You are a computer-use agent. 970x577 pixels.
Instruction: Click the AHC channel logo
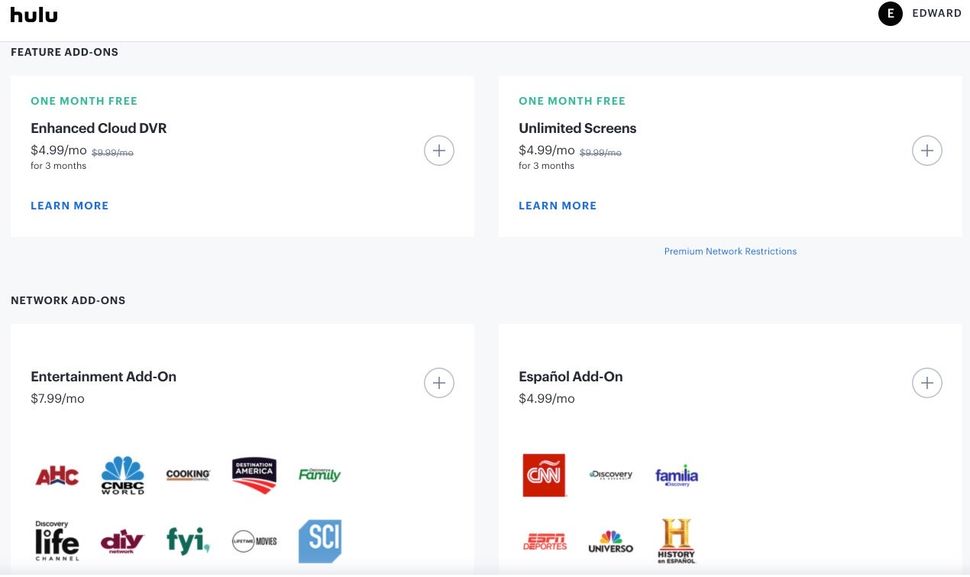56,475
